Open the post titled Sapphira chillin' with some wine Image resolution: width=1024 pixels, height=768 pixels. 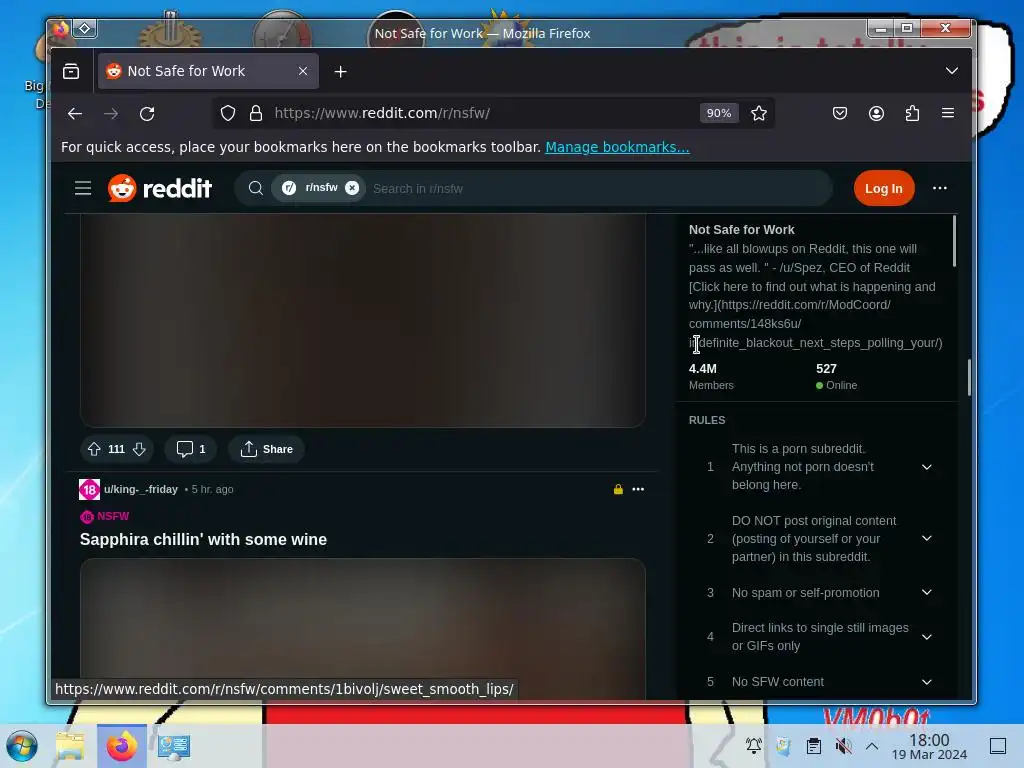[203, 540]
